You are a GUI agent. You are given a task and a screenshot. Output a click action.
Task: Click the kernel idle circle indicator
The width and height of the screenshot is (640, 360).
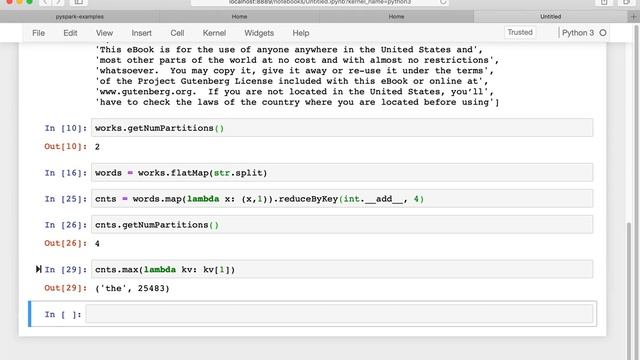pyautogui.click(x=603, y=33)
